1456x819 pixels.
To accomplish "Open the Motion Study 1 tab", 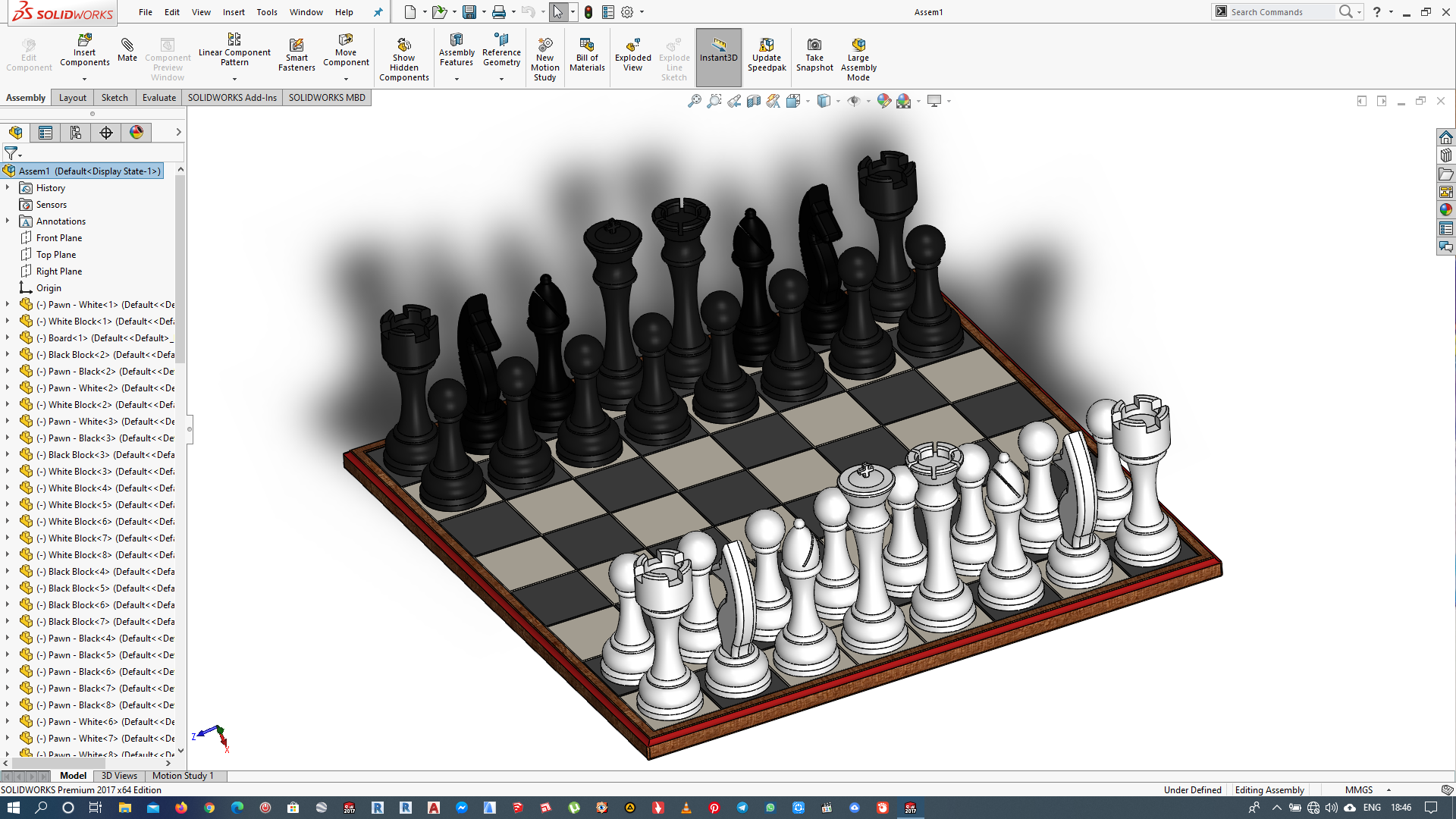I will [183, 776].
